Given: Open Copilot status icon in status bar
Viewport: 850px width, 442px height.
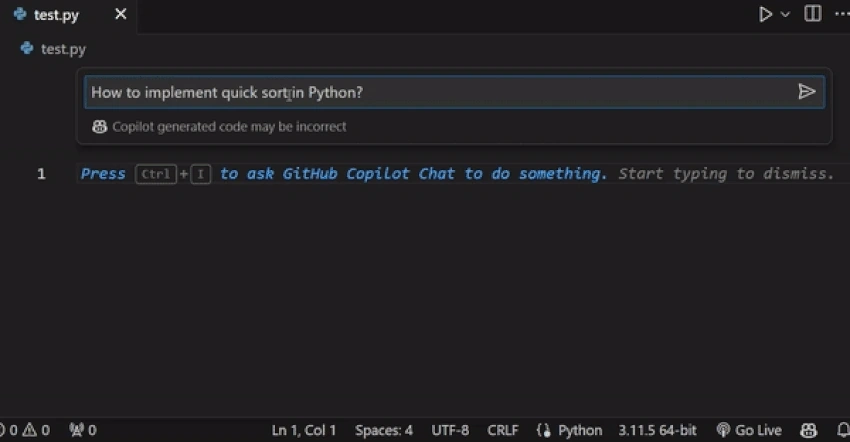Looking at the screenshot, I should click(809, 430).
